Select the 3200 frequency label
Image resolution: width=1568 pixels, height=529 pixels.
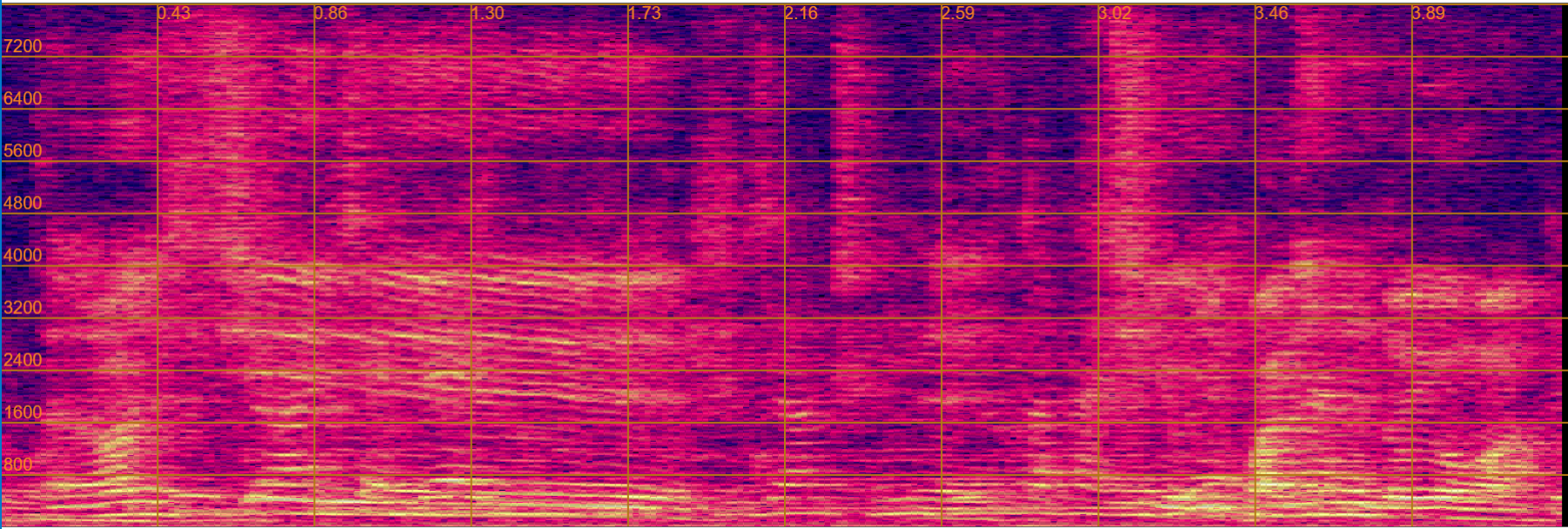23,307
